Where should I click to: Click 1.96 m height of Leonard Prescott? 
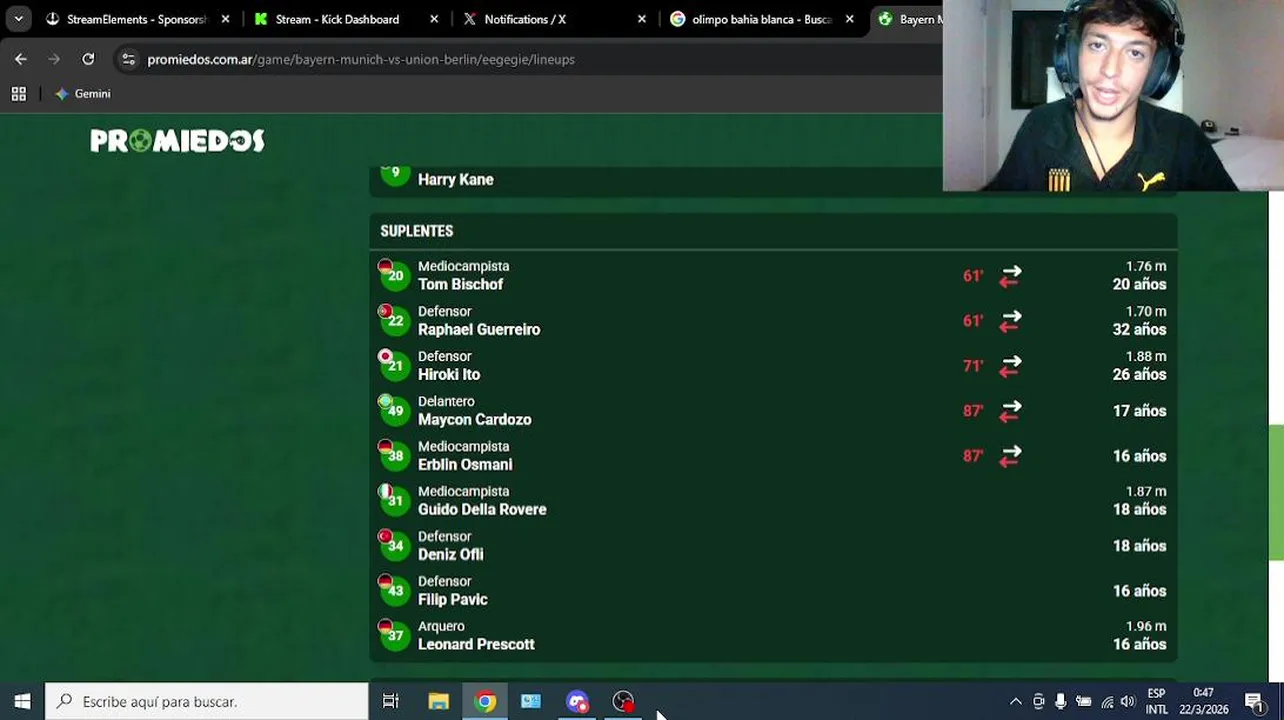[x=1146, y=626]
